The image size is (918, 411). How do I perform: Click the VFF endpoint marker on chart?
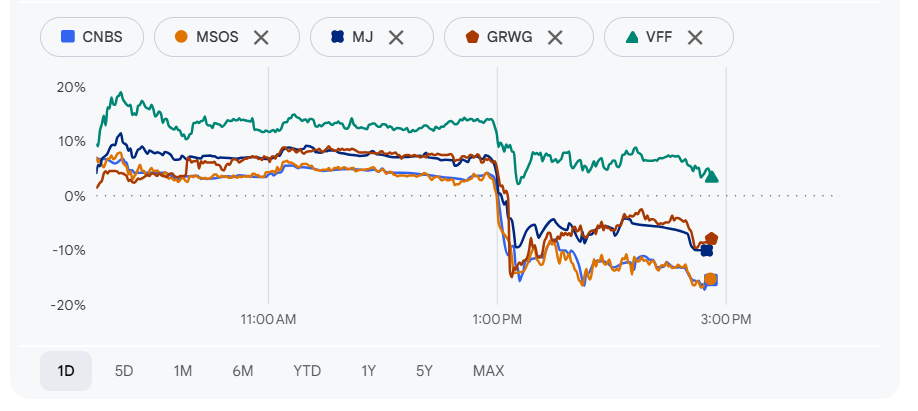(x=712, y=176)
